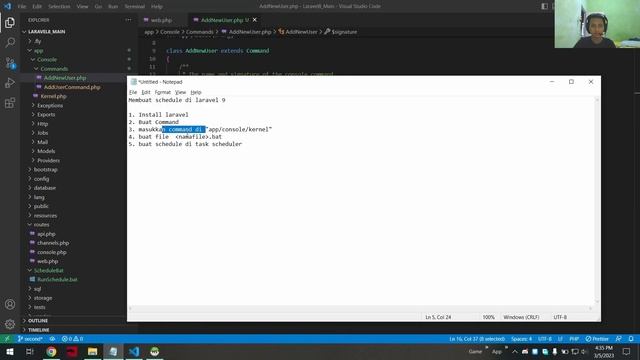
Task: Open Notepad Format menu
Action: pyautogui.click(x=163, y=92)
